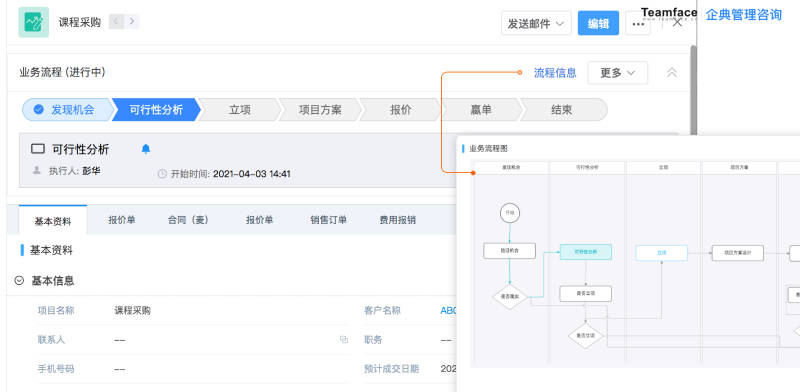Select the 可行性分析 stage step

point(156,110)
